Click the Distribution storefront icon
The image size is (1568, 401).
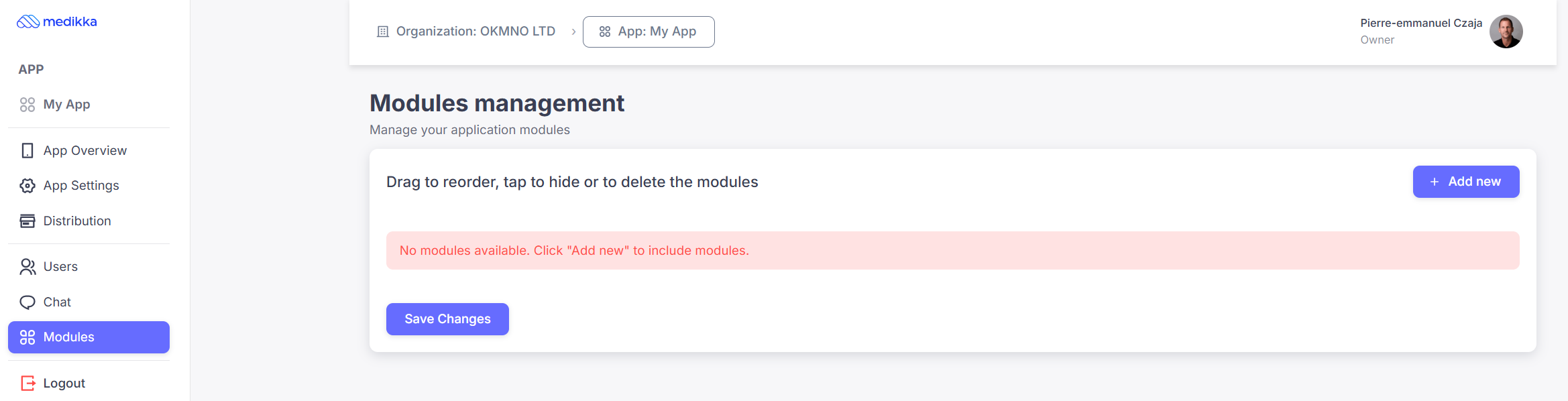pyautogui.click(x=27, y=221)
